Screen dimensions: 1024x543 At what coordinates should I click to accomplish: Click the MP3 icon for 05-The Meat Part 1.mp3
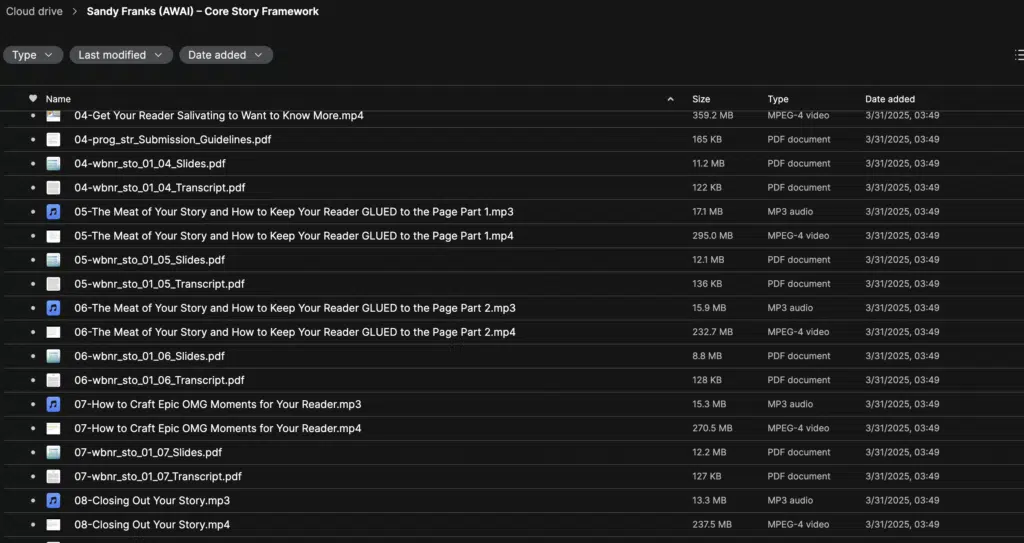tap(54, 212)
